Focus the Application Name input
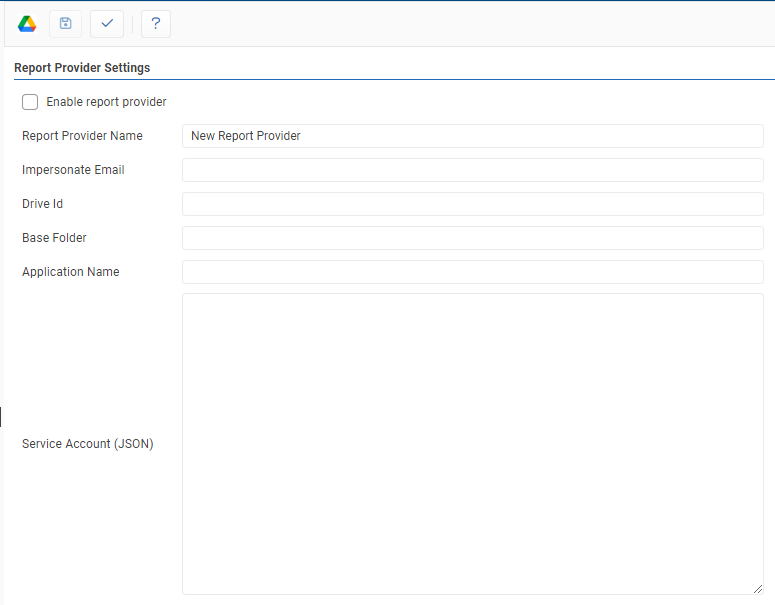This screenshot has width=775, height=605. [x=472, y=272]
